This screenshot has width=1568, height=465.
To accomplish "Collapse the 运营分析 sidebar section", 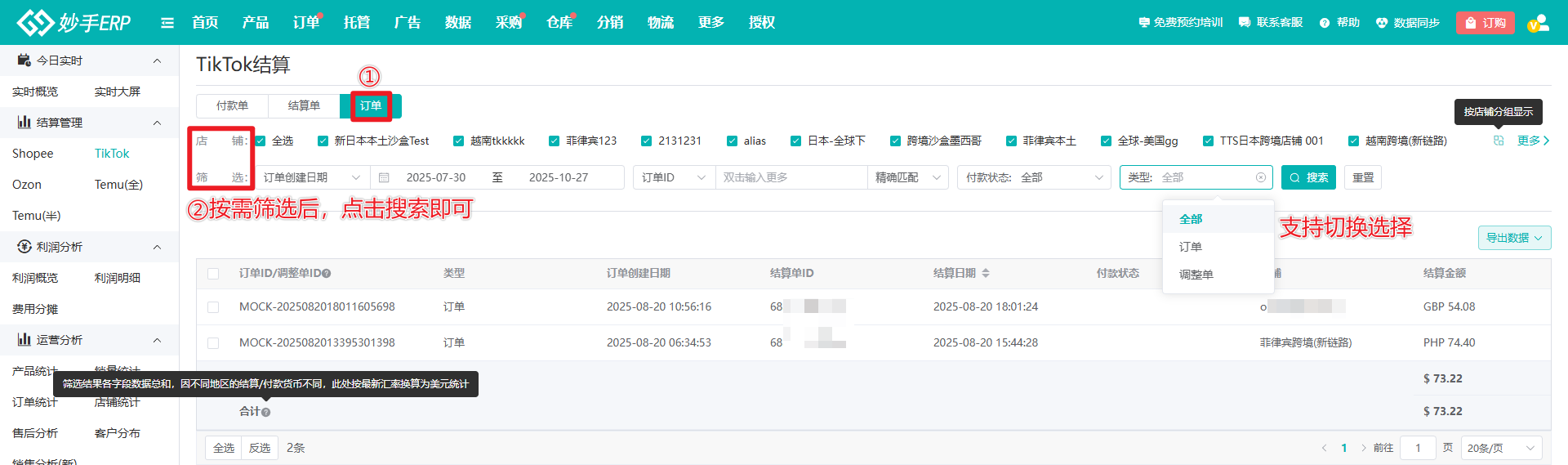I will pyautogui.click(x=157, y=340).
